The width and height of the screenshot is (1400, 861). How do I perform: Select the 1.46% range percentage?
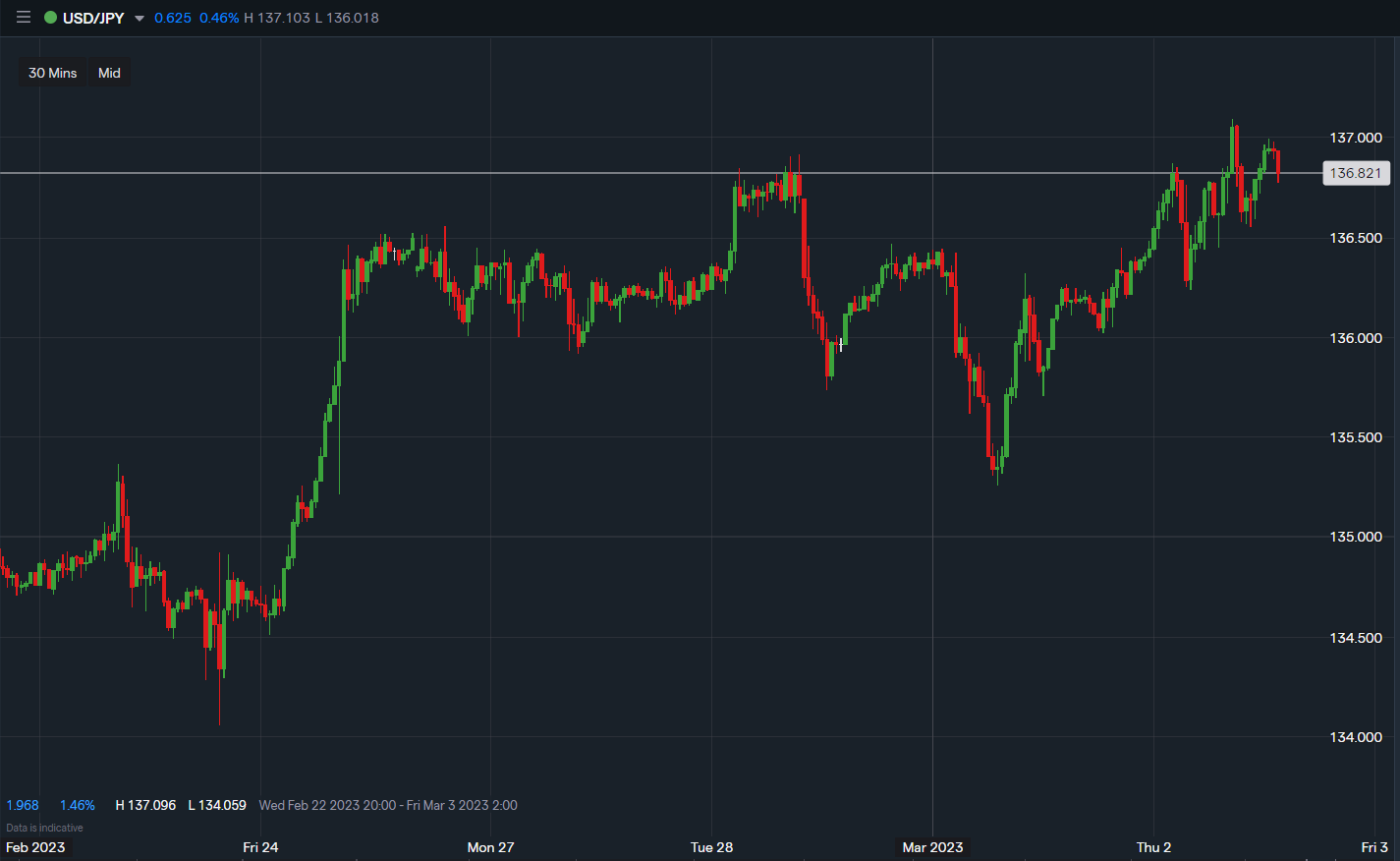(x=78, y=805)
